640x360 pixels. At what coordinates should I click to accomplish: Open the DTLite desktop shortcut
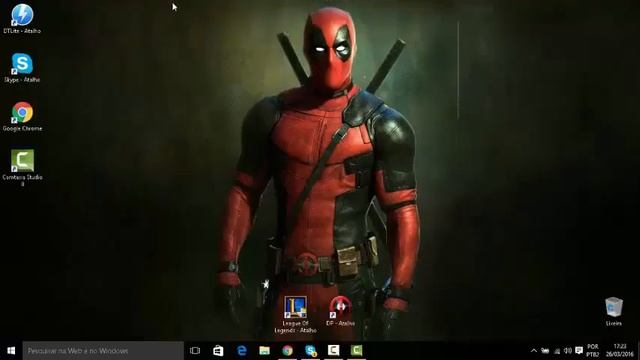22,18
